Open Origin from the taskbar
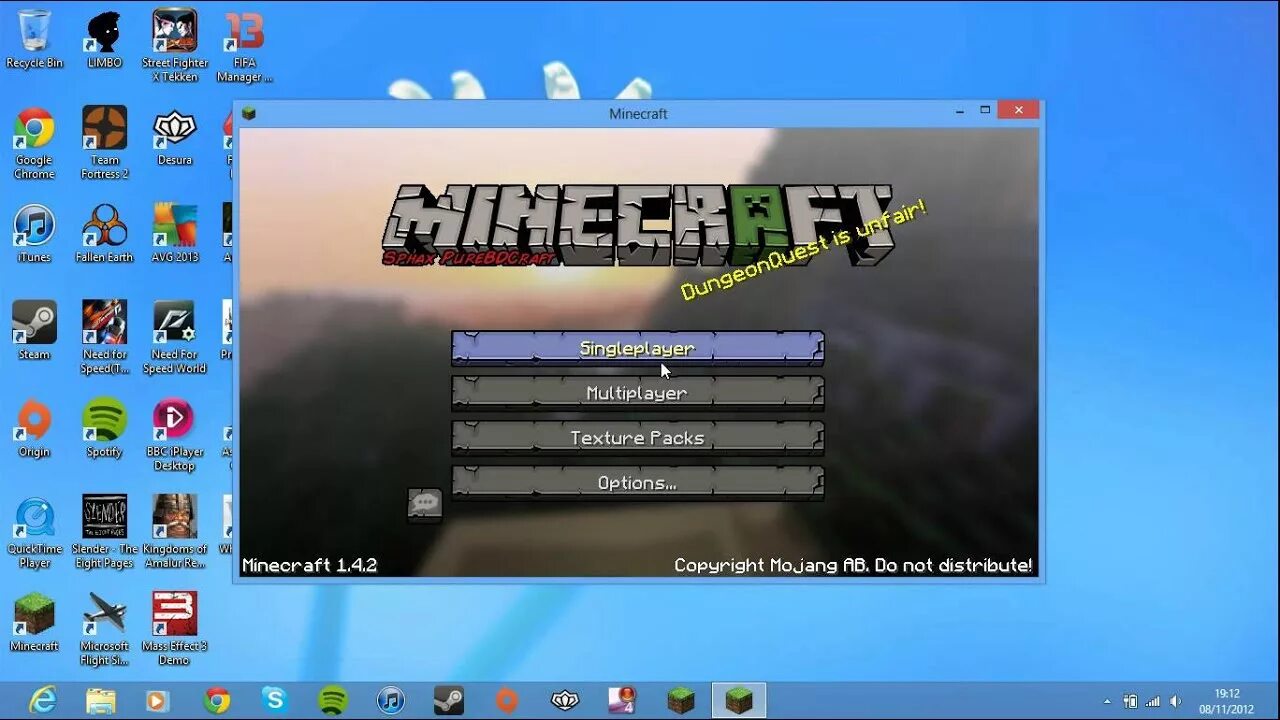This screenshot has width=1280, height=720. coord(507,700)
